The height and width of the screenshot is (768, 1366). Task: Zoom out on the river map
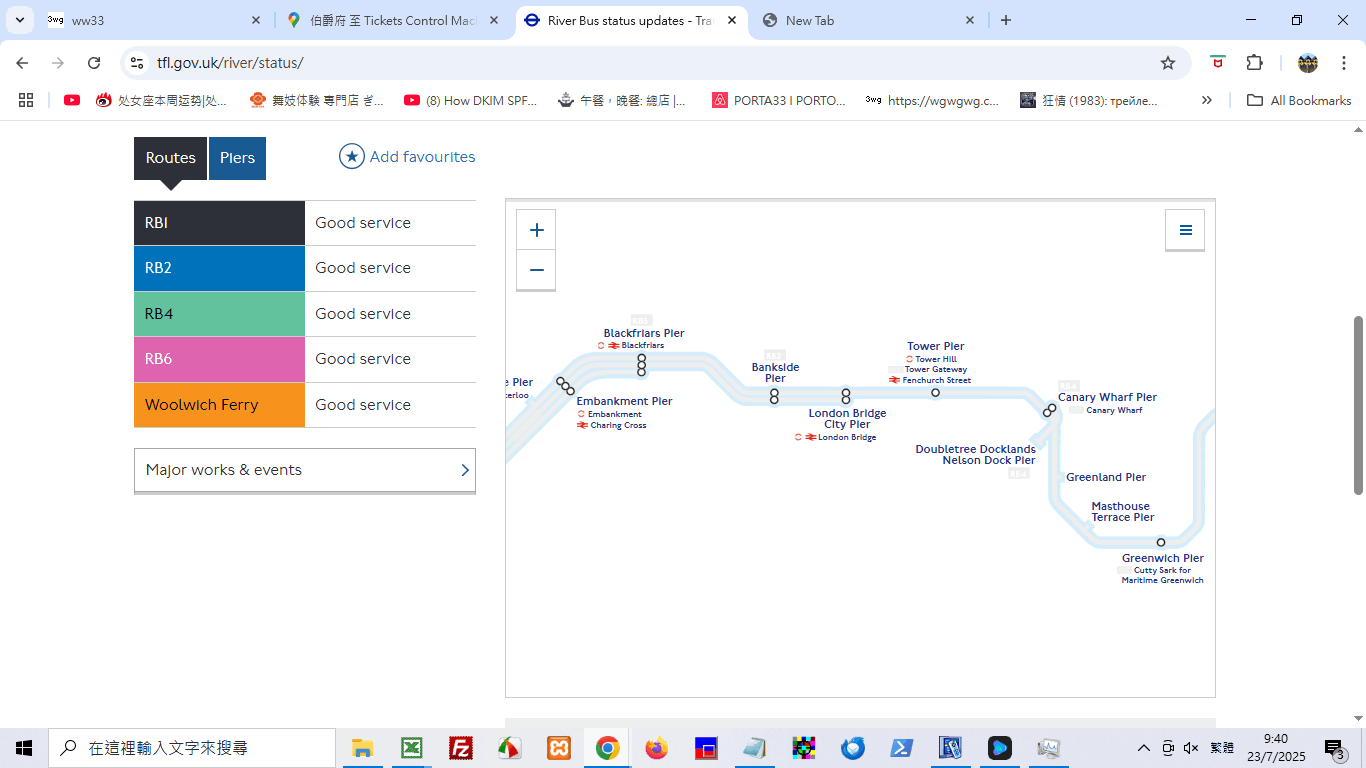536,270
